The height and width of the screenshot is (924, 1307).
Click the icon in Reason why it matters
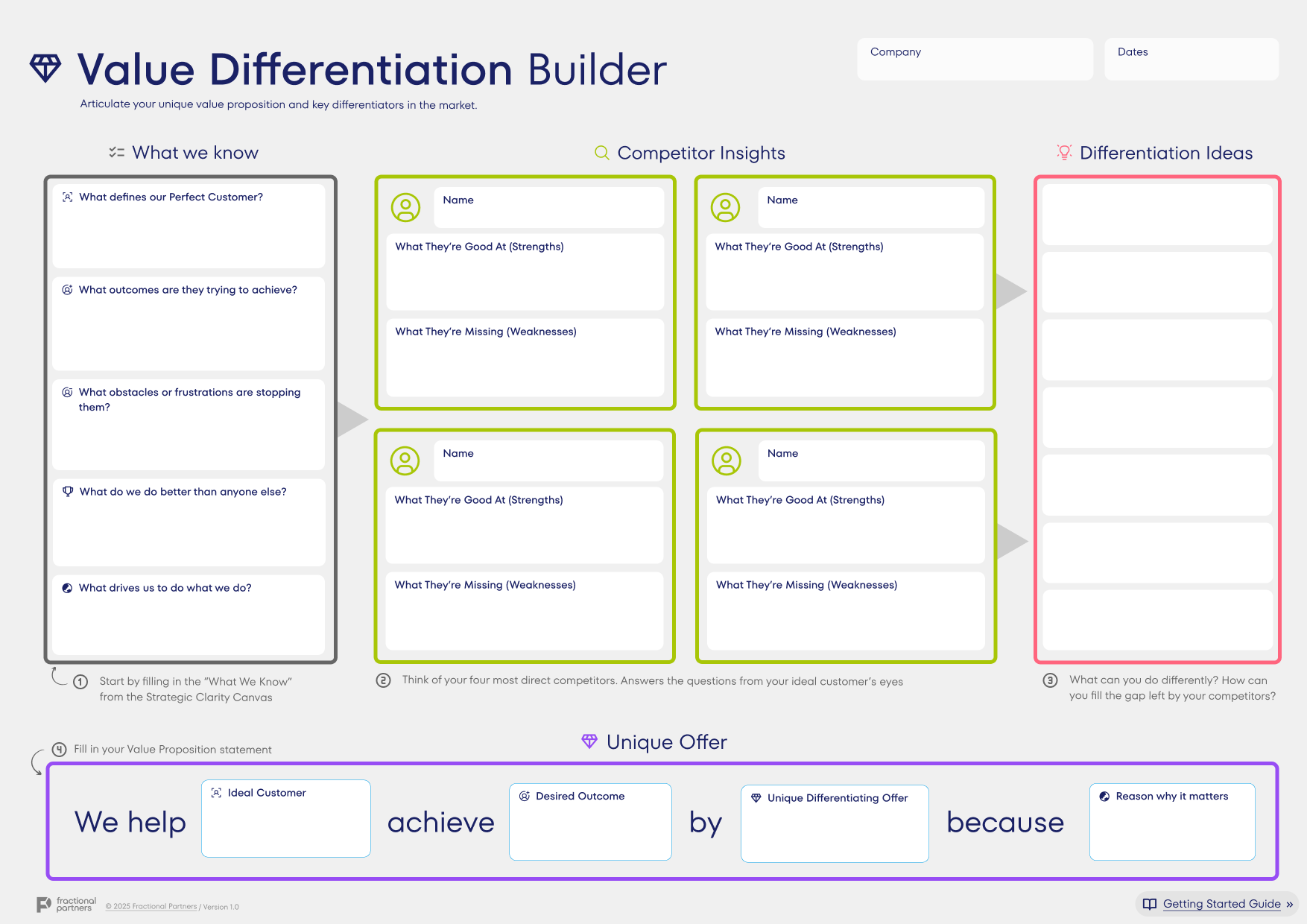tap(1104, 797)
